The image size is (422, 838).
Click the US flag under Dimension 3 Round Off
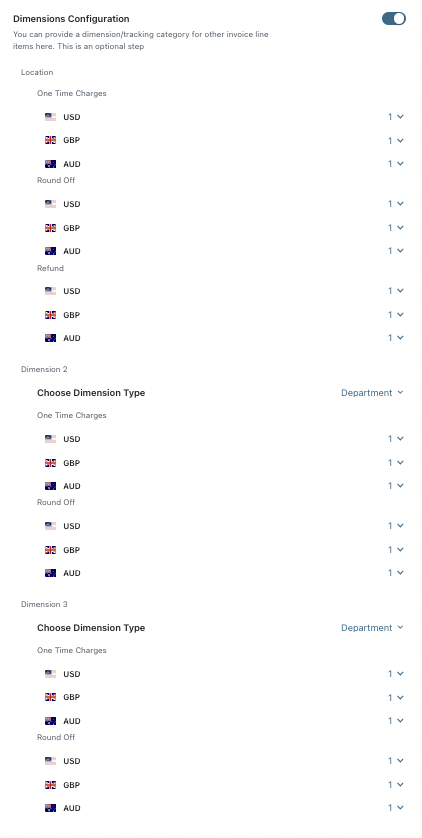[50, 761]
